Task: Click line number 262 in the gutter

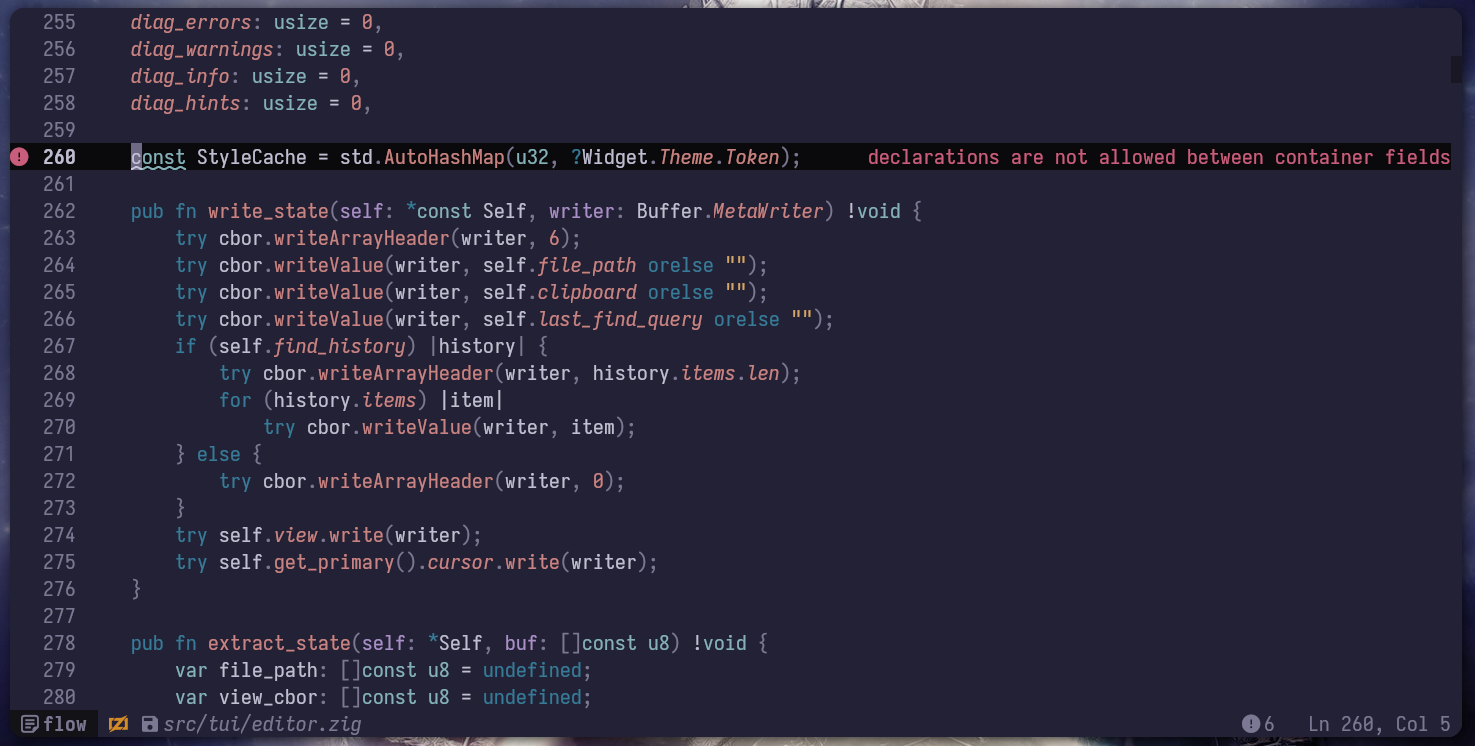Action: 59,211
